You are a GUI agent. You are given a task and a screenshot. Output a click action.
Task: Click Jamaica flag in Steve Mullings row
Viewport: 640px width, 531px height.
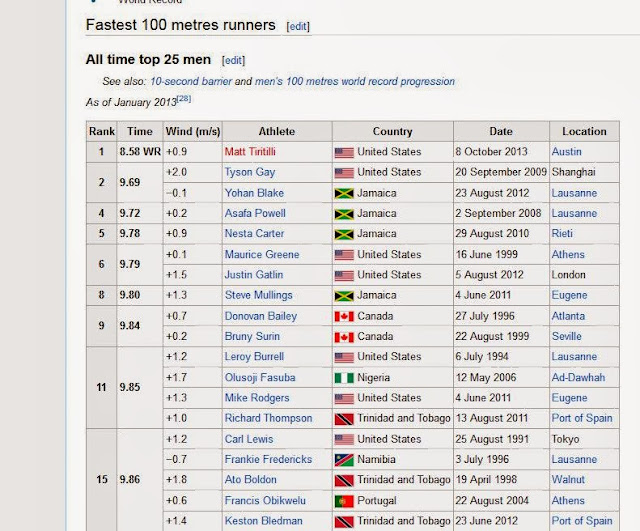pyautogui.click(x=344, y=296)
